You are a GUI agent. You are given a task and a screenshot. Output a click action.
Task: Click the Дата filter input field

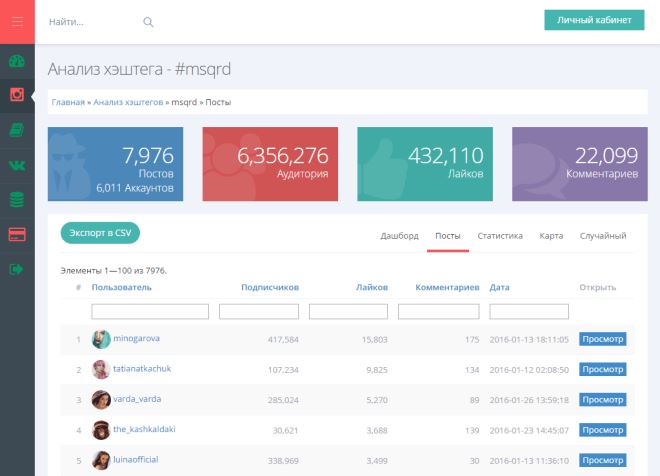tap(529, 311)
